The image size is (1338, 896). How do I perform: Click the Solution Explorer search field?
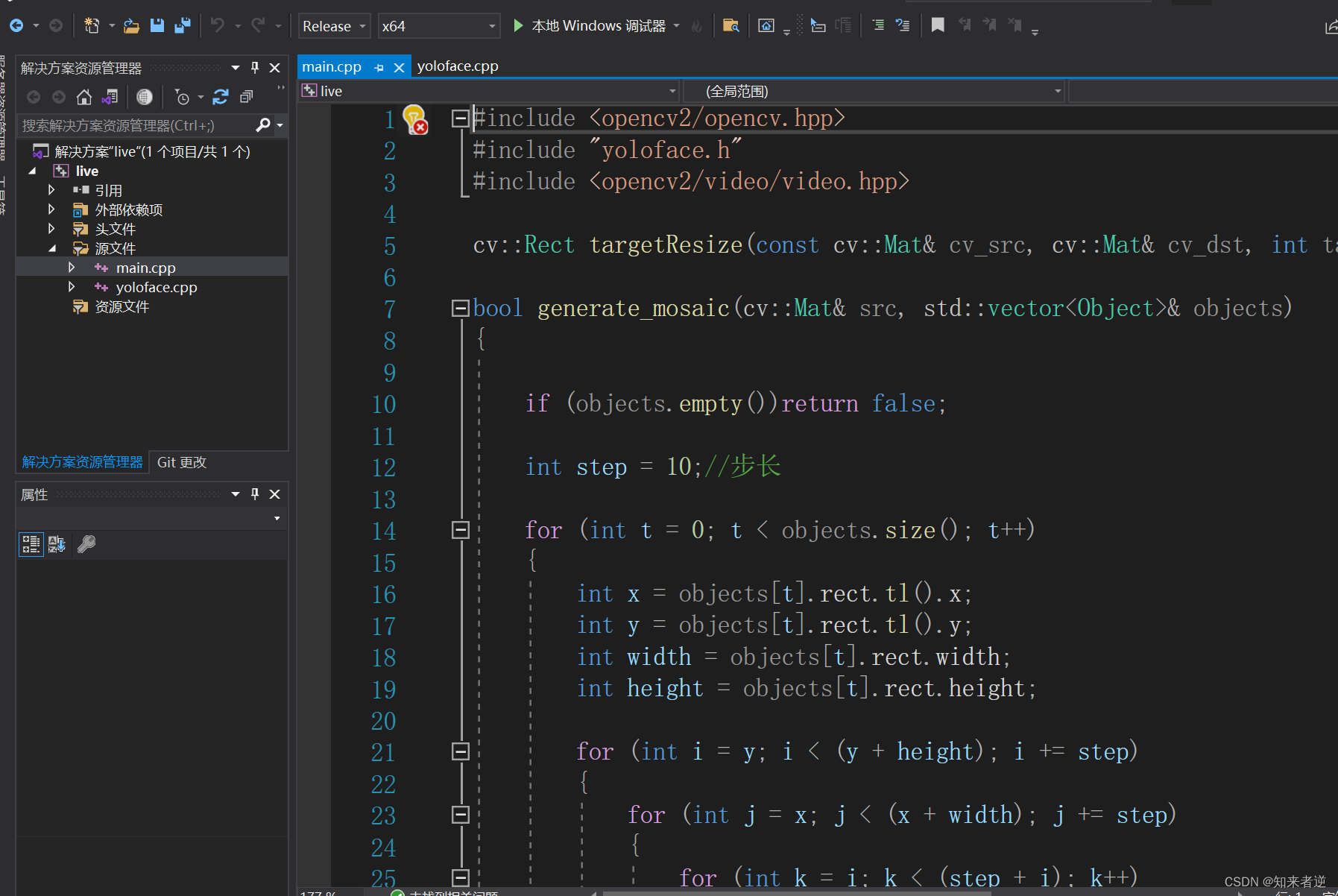pos(136,125)
